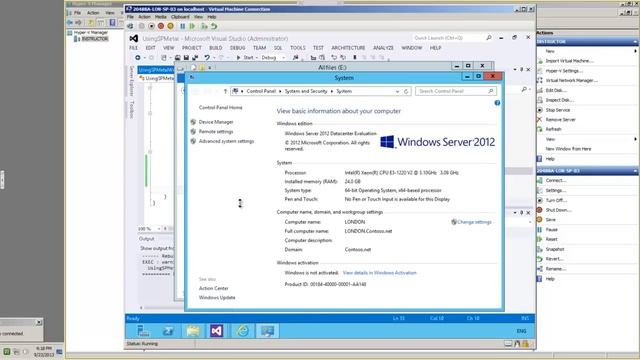
Task: Expand New submenu arrow in Actions pane
Action: click(x=636, y=51)
